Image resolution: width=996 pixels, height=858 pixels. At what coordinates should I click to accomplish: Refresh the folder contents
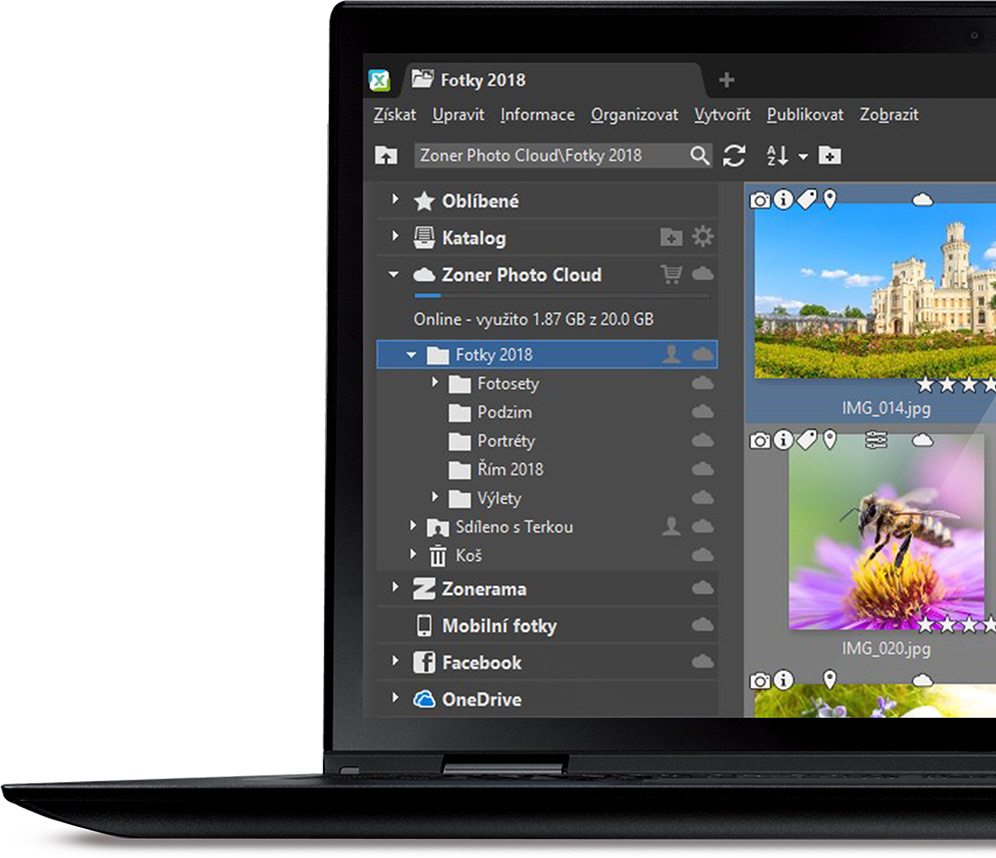pos(734,156)
